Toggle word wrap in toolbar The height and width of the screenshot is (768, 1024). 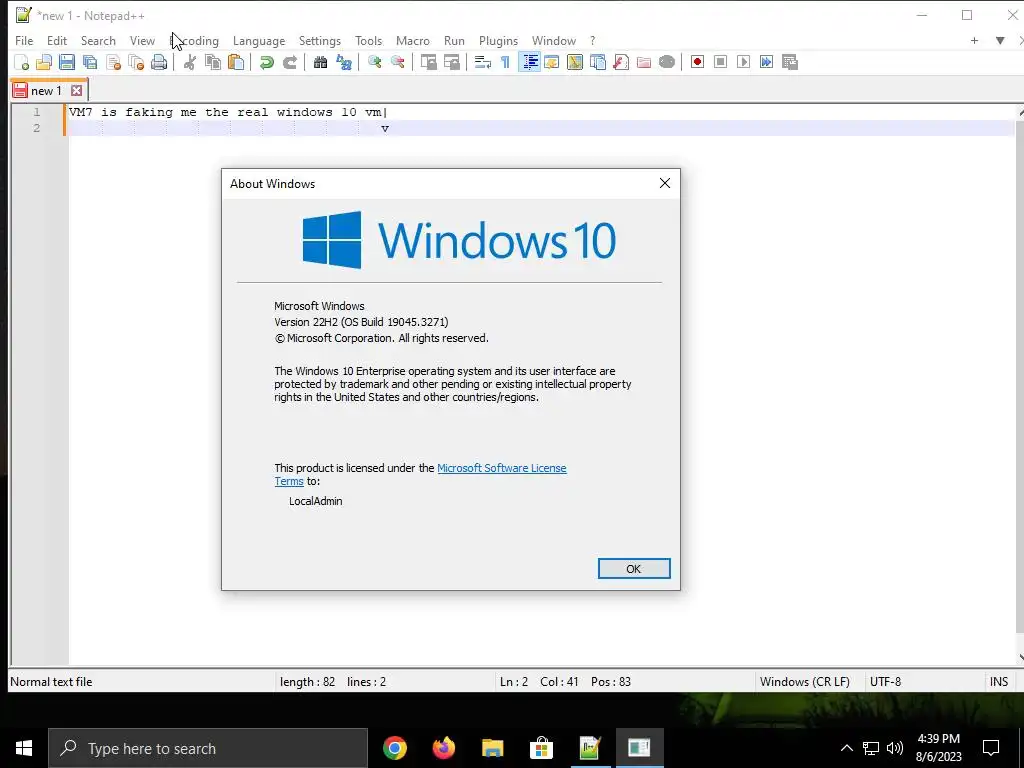(x=483, y=62)
